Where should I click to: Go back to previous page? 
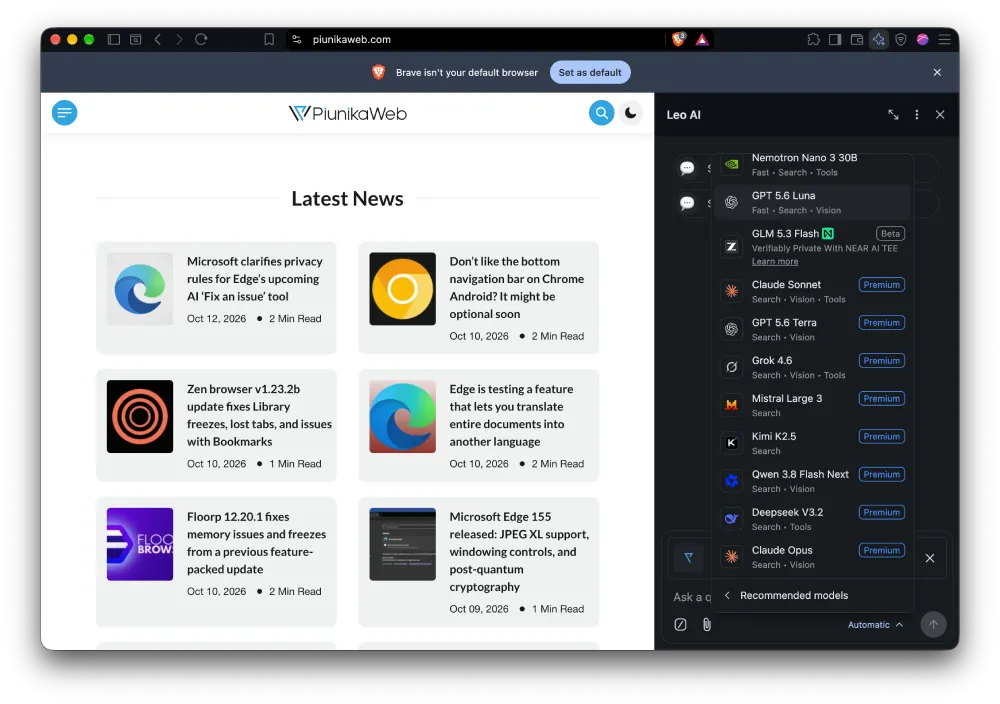[x=158, y=40]
